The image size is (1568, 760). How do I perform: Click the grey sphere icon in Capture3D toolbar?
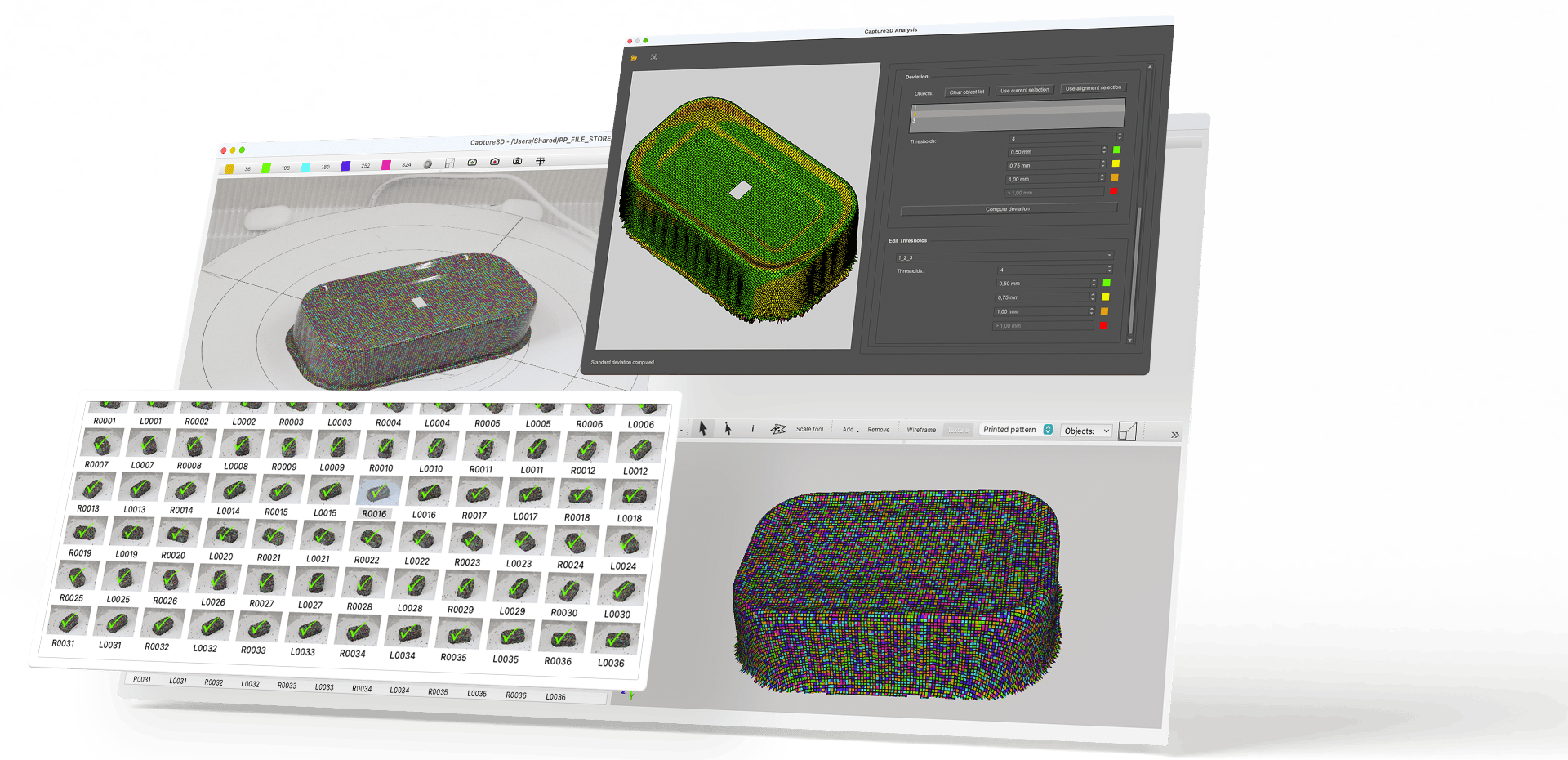[427, 164]
